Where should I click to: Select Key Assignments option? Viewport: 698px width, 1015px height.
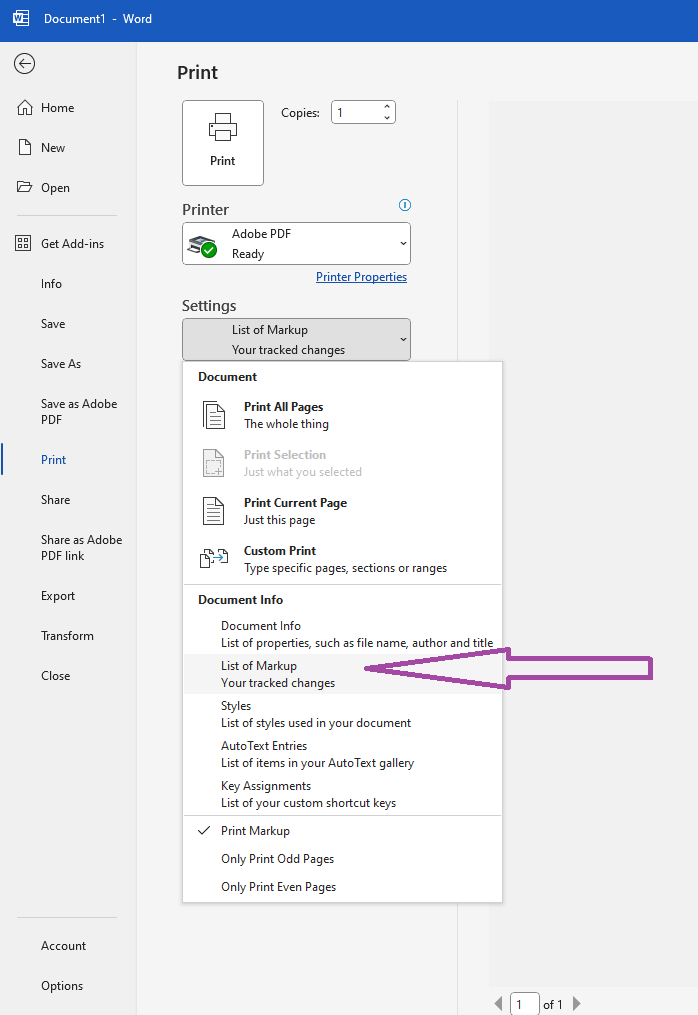click(x=343, y=795)
